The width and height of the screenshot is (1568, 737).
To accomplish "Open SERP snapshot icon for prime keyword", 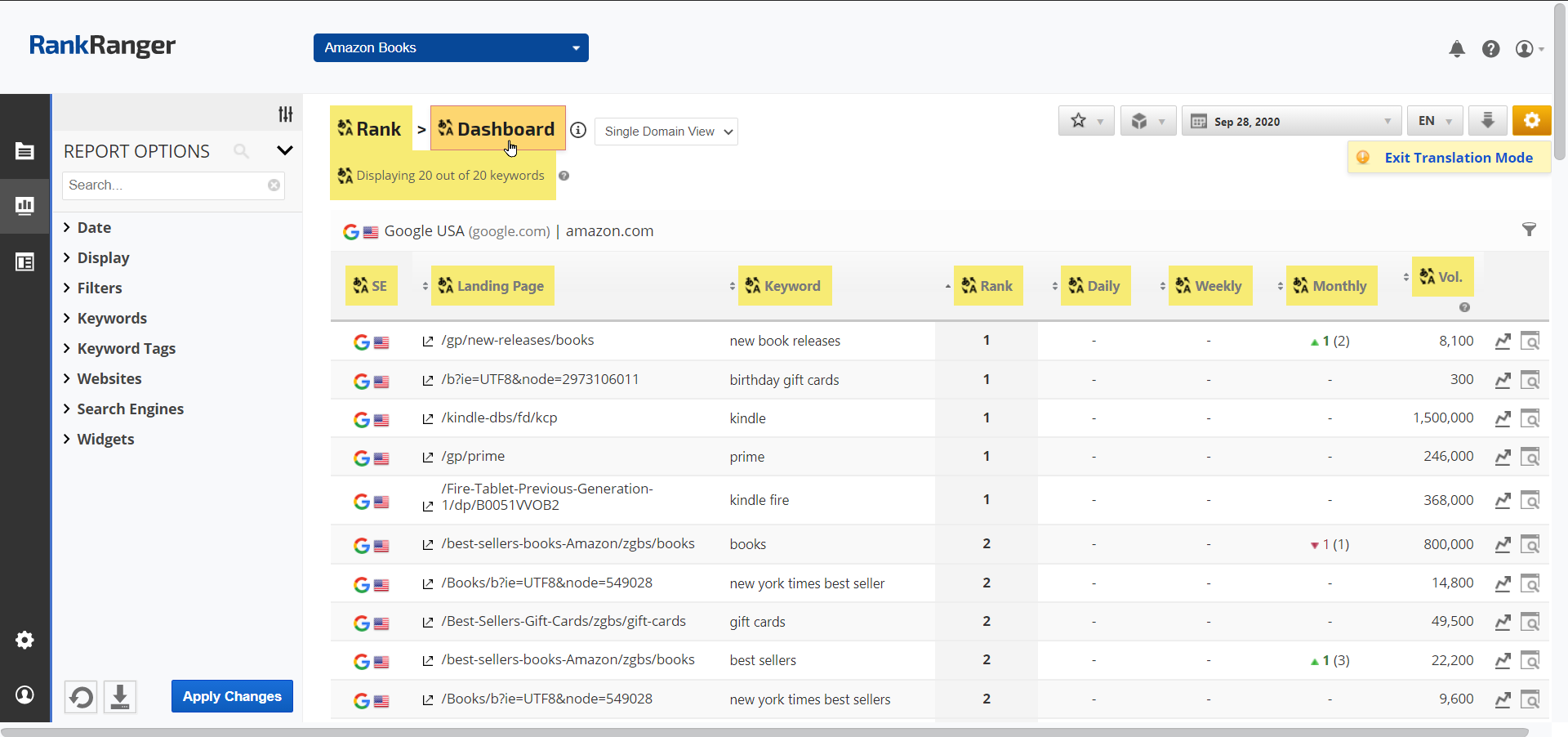I will 1530,458.
